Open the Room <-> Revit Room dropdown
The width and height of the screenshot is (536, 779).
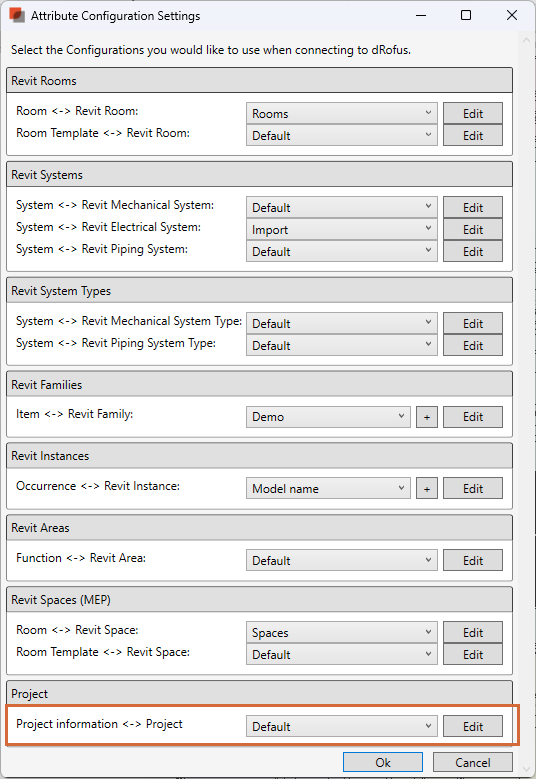pos(342,113)
